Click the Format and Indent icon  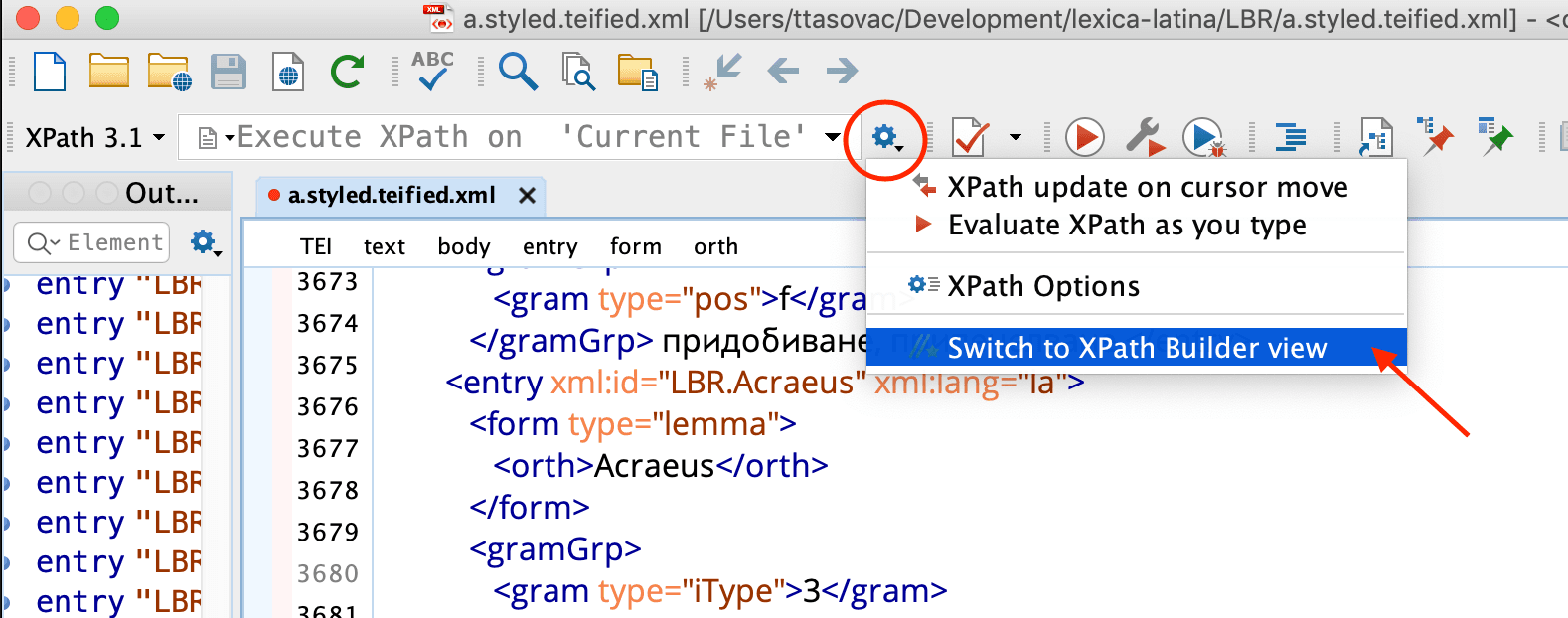[1290, 137]
